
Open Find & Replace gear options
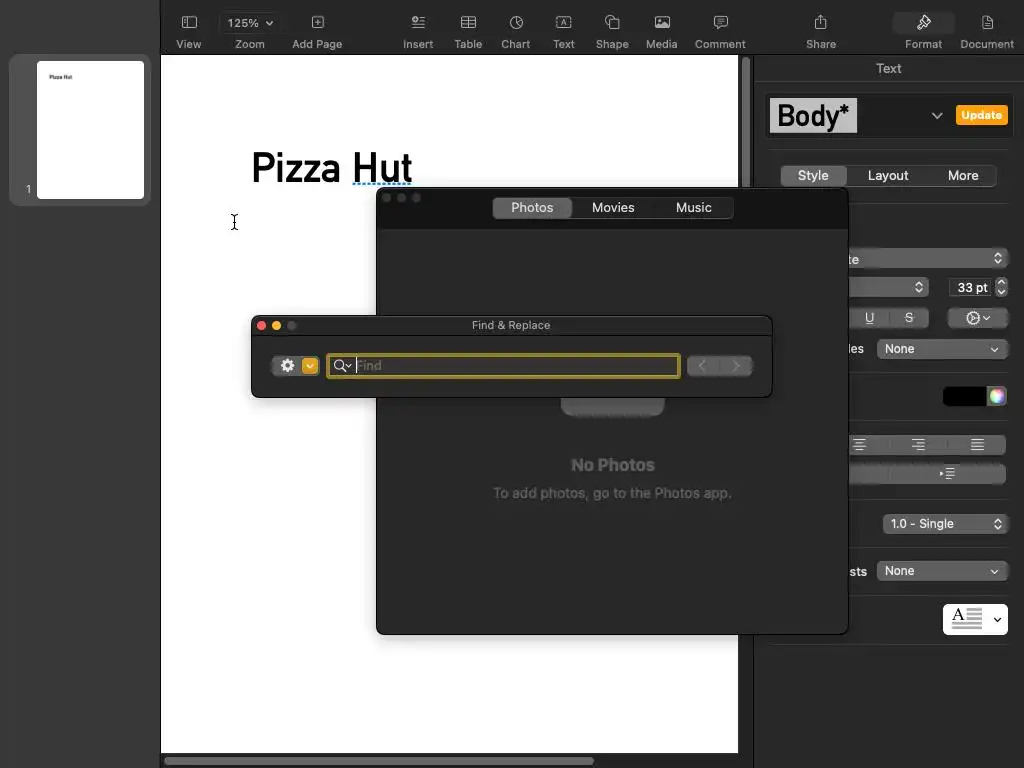click(x=287, y=366)
